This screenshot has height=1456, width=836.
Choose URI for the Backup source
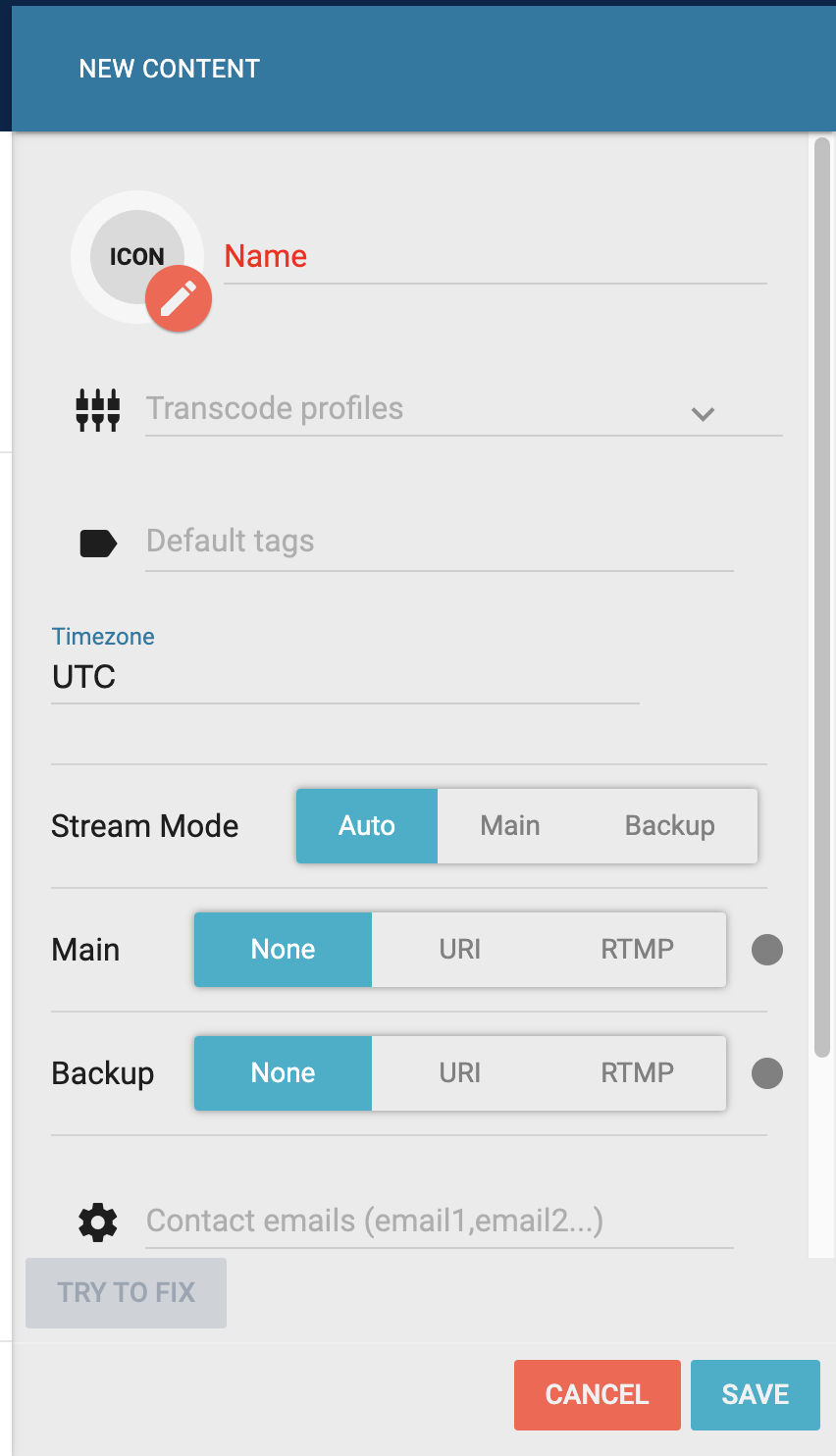click(460, 1073)
